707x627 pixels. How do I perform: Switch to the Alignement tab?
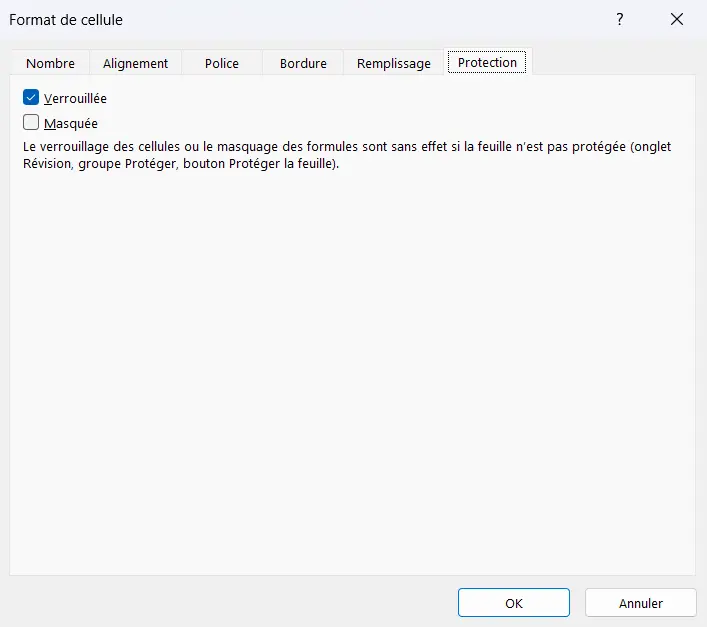135,63
